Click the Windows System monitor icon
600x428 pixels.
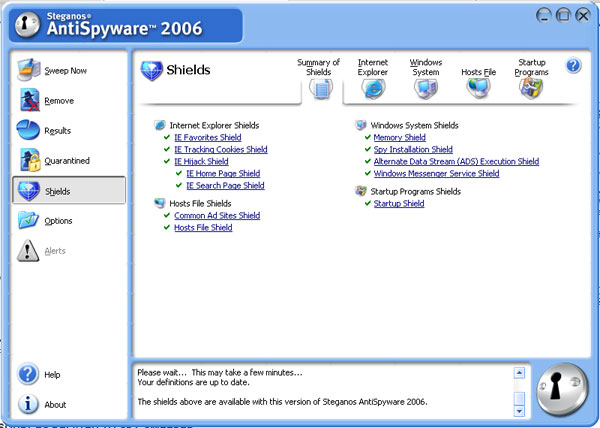coord(426,89)
